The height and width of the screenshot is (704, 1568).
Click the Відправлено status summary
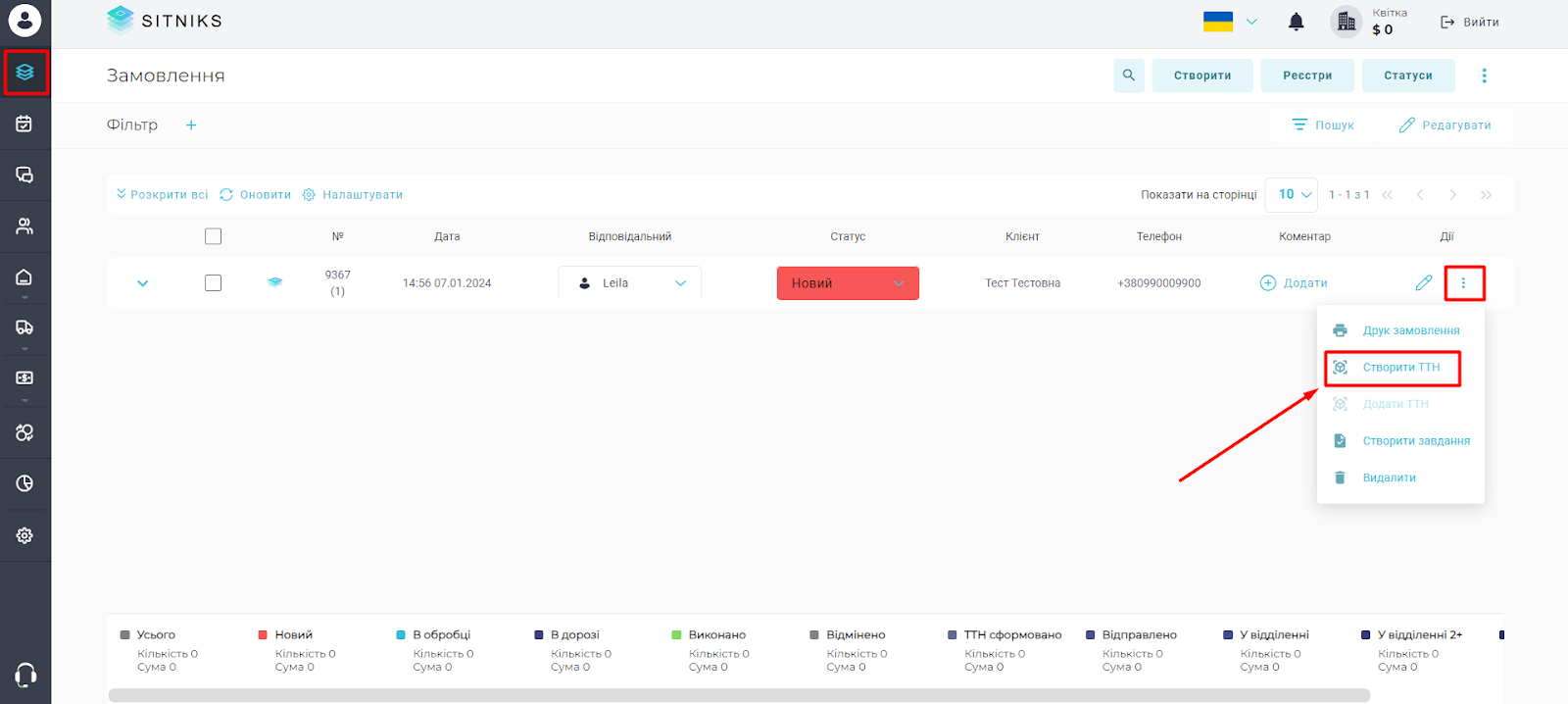click(1132, 650)
